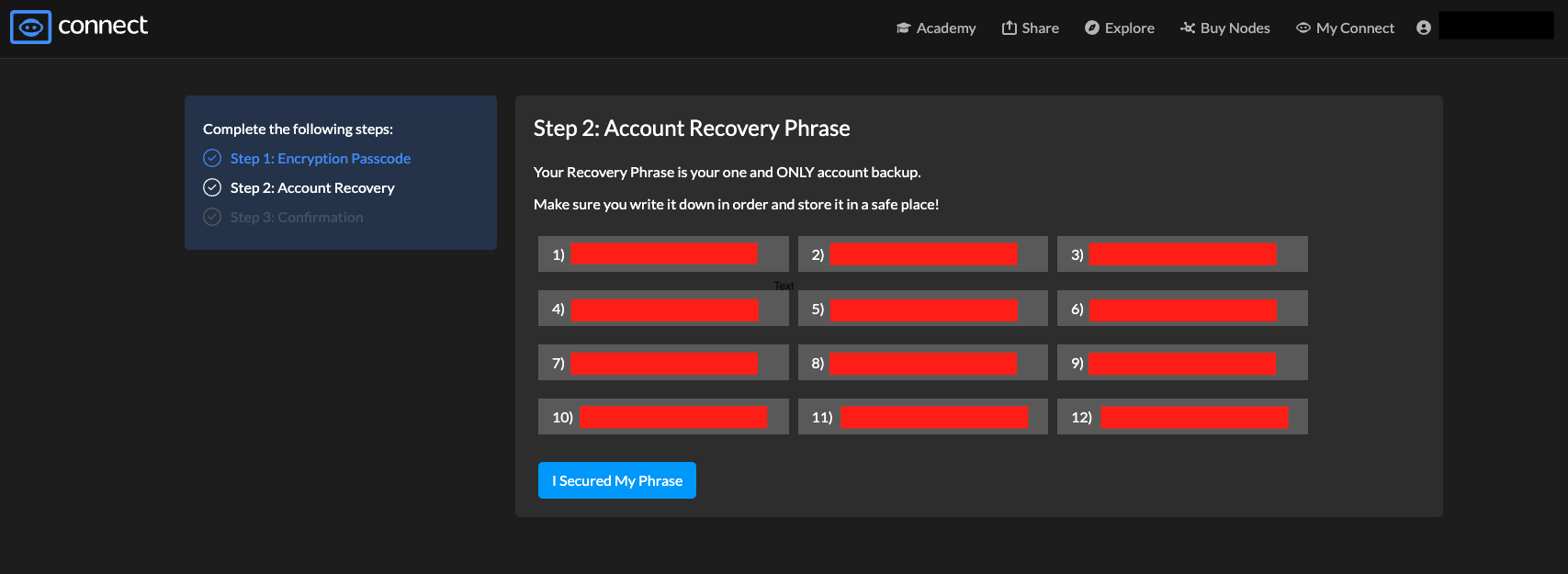Click recovery word box 3

point(1182,254)
